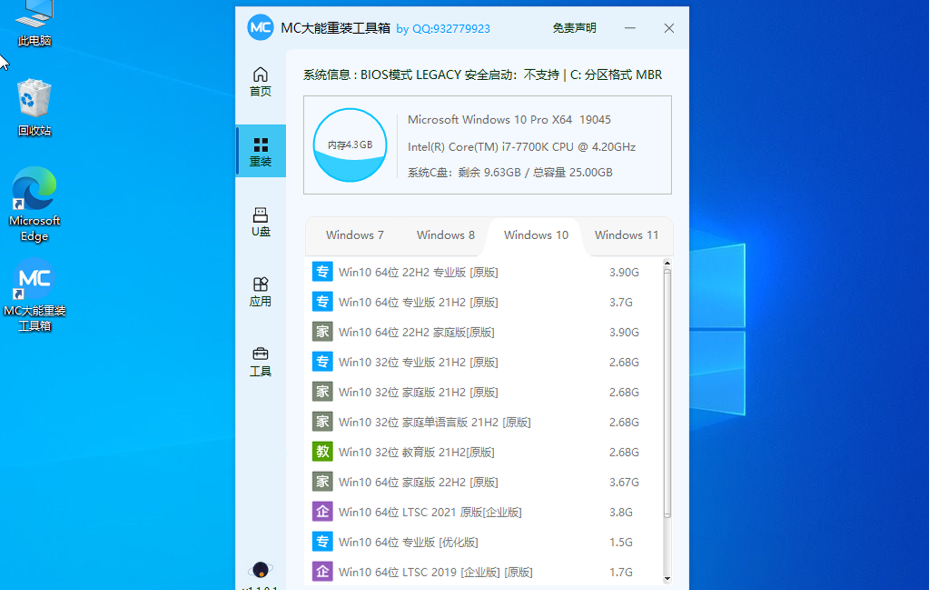The width and height of the screenshot is (930, 590).
Task: Click 专 icon of 专业版 [优化版] row
Action: click(x=323, y=541)
